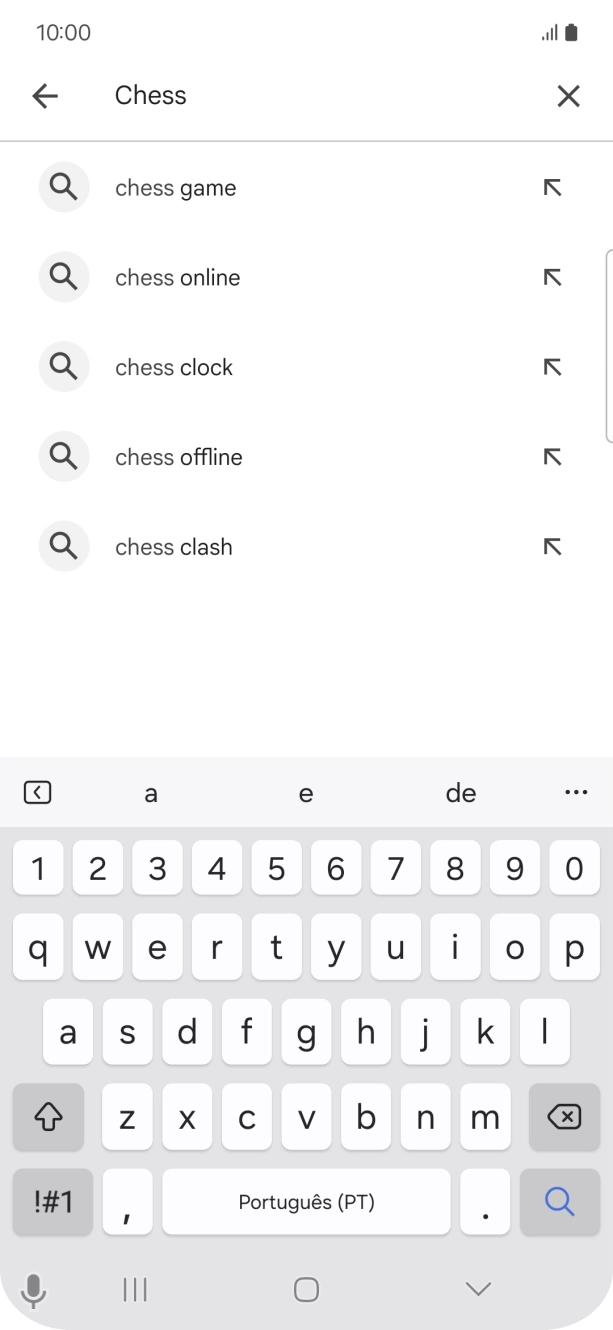Clear the search query with the X button
This screenshot has width=613, height=1330.
point(568,95)
